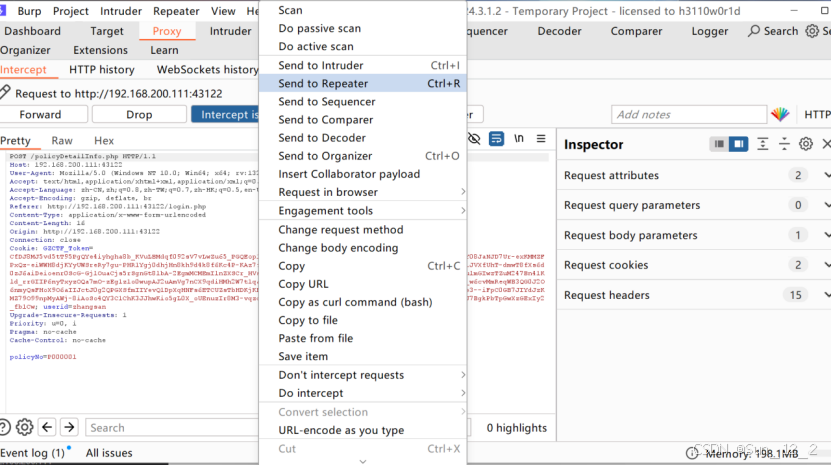Switch Inspector to side-by-side layout view

[x=738, y=144]
